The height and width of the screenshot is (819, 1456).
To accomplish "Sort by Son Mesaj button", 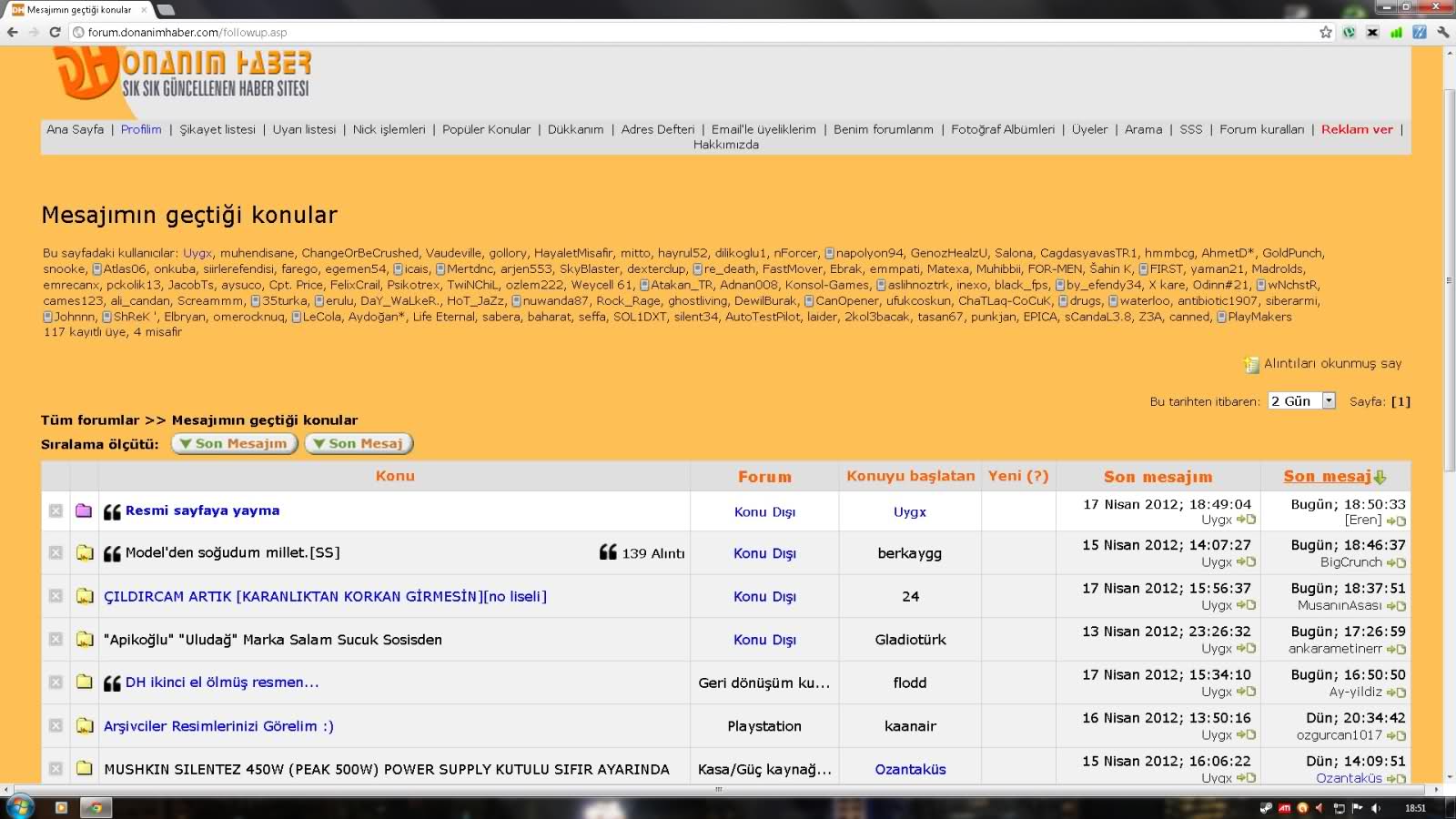I will click(359, 443).
